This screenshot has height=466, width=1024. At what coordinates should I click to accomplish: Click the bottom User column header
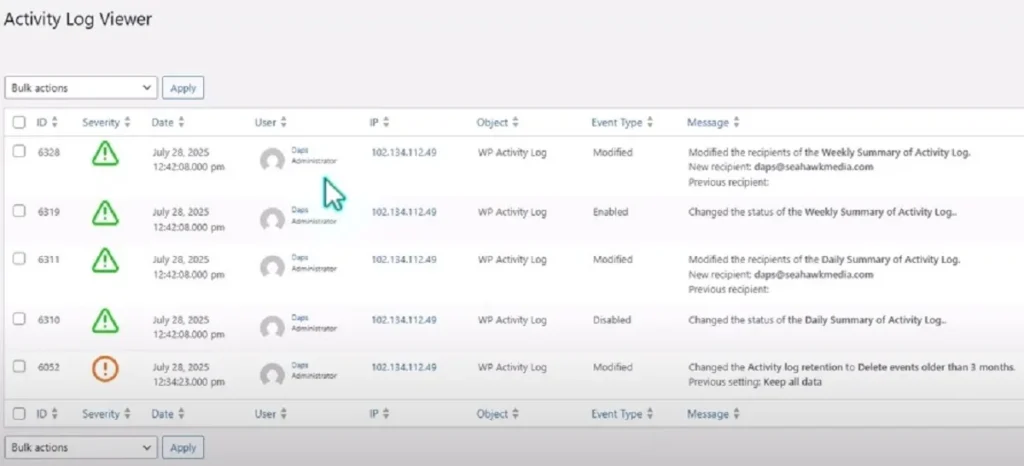point(265,413)
